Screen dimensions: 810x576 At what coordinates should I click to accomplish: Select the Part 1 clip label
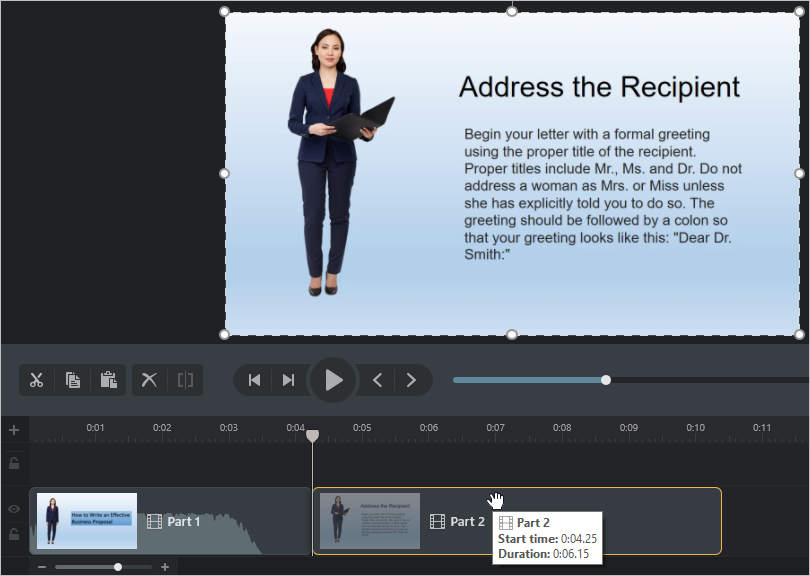pos(183,522)
